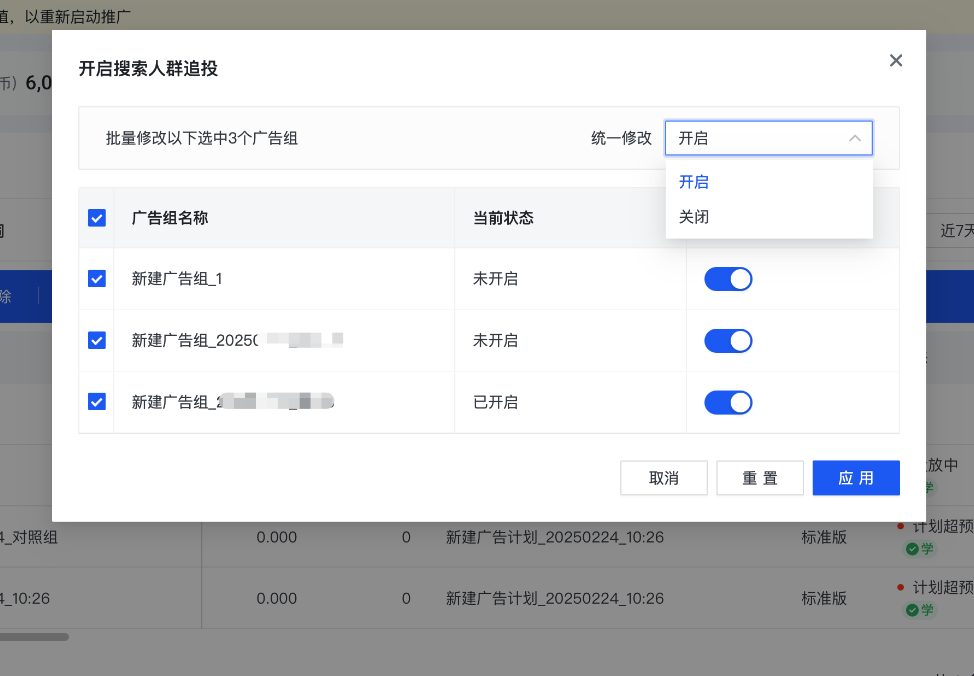Viewport: 974px width, 676px height.
Task: Collapse the dropdown using its chevron arrow
Action: (x=855, y=138)
